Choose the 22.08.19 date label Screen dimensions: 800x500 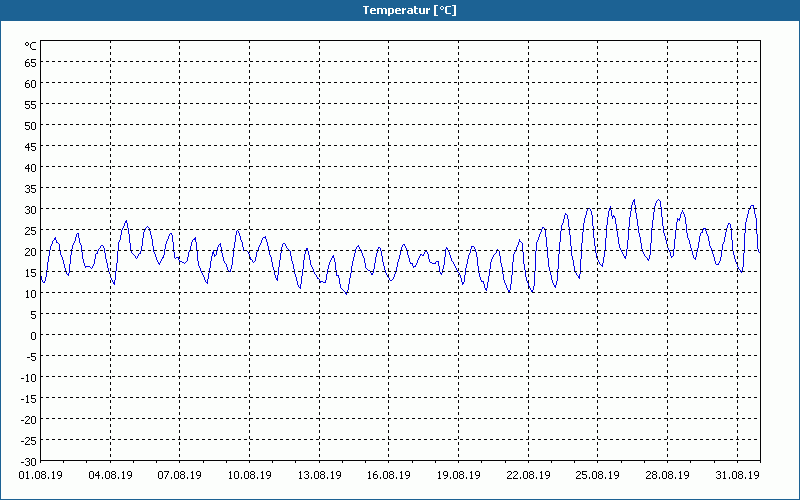tap(529, 475)
